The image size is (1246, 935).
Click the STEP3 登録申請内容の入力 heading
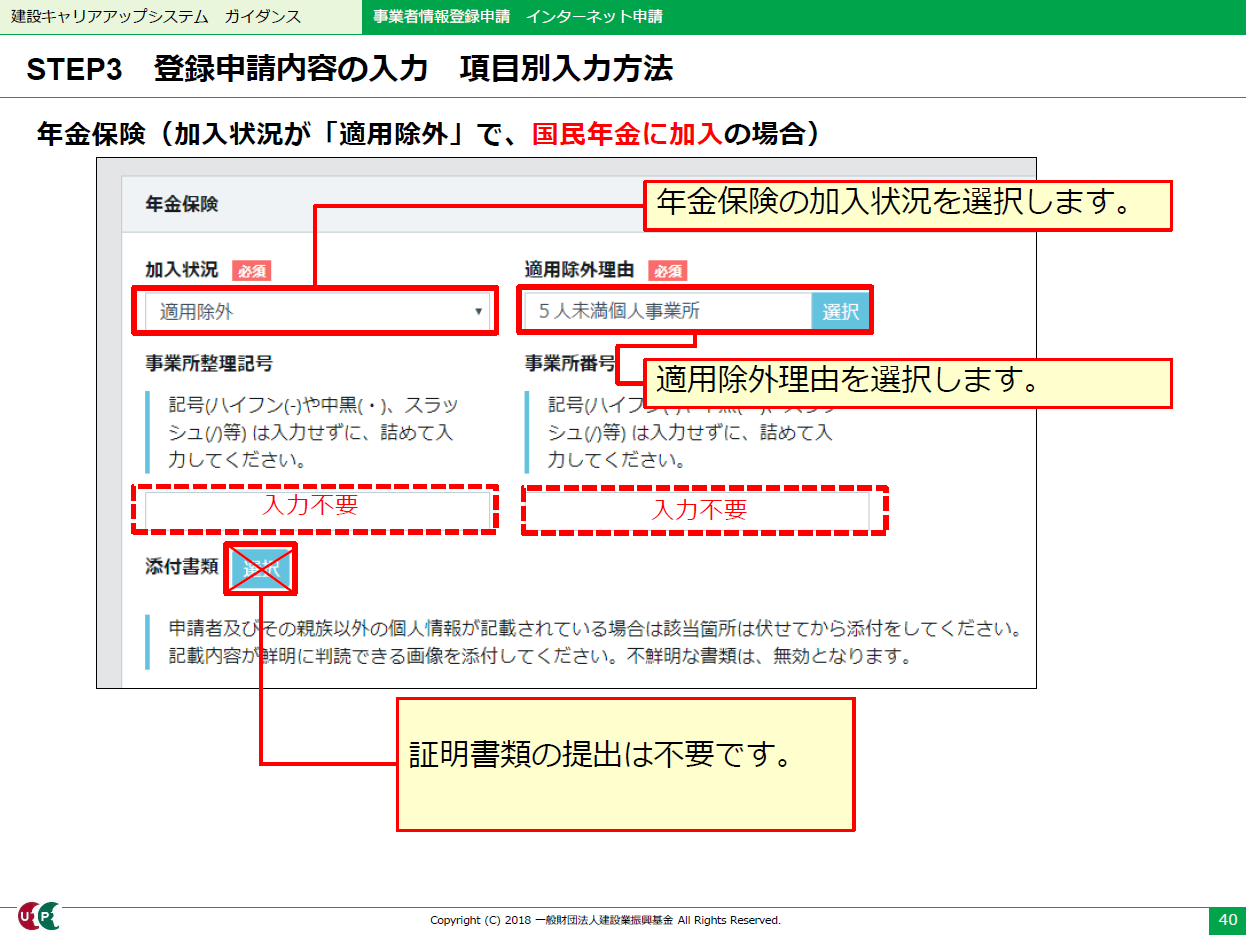[349, 69]
